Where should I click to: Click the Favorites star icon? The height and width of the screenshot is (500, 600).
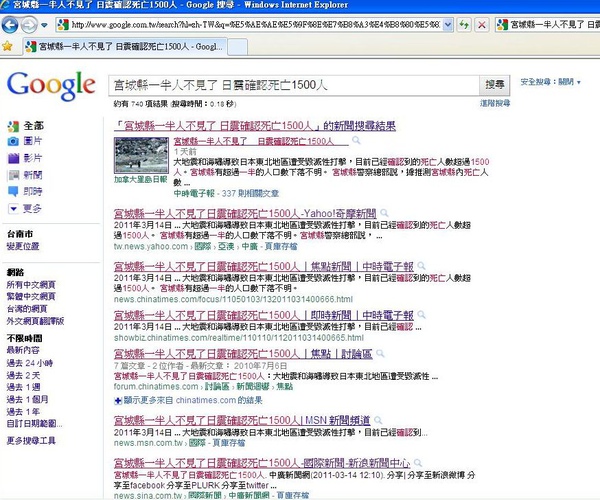pos(7,47)
